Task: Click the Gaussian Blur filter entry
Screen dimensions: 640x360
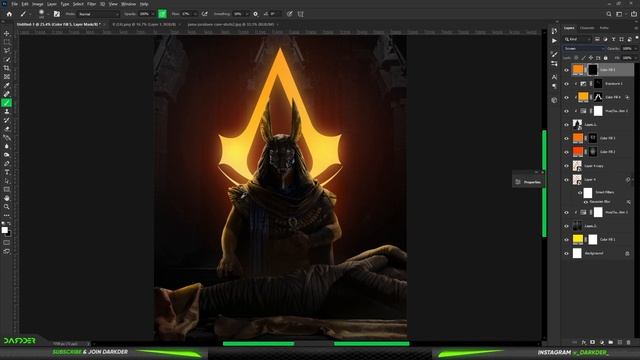Action: (599, 202)
